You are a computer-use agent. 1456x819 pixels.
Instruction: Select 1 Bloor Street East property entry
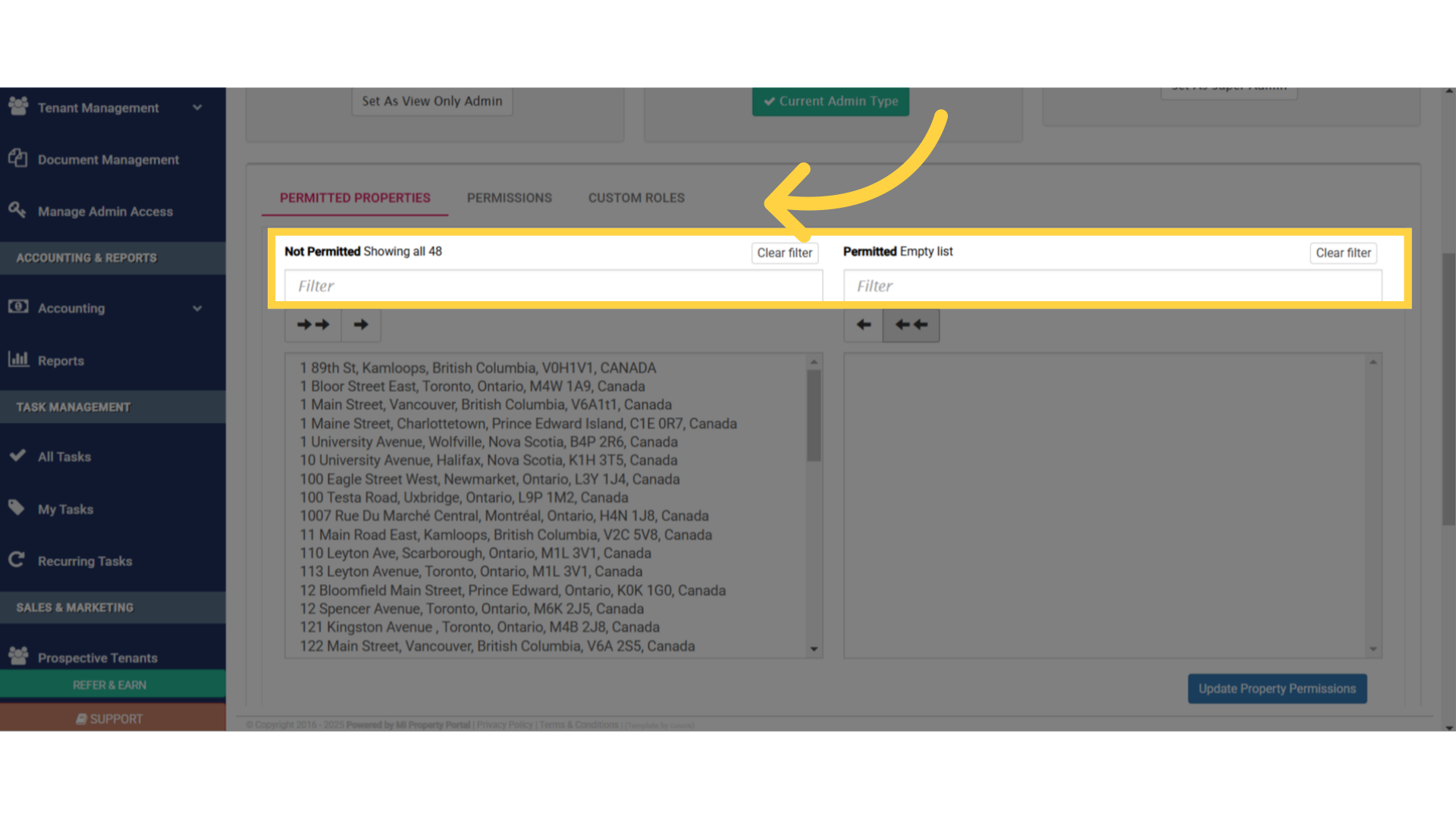pos(472,386)
